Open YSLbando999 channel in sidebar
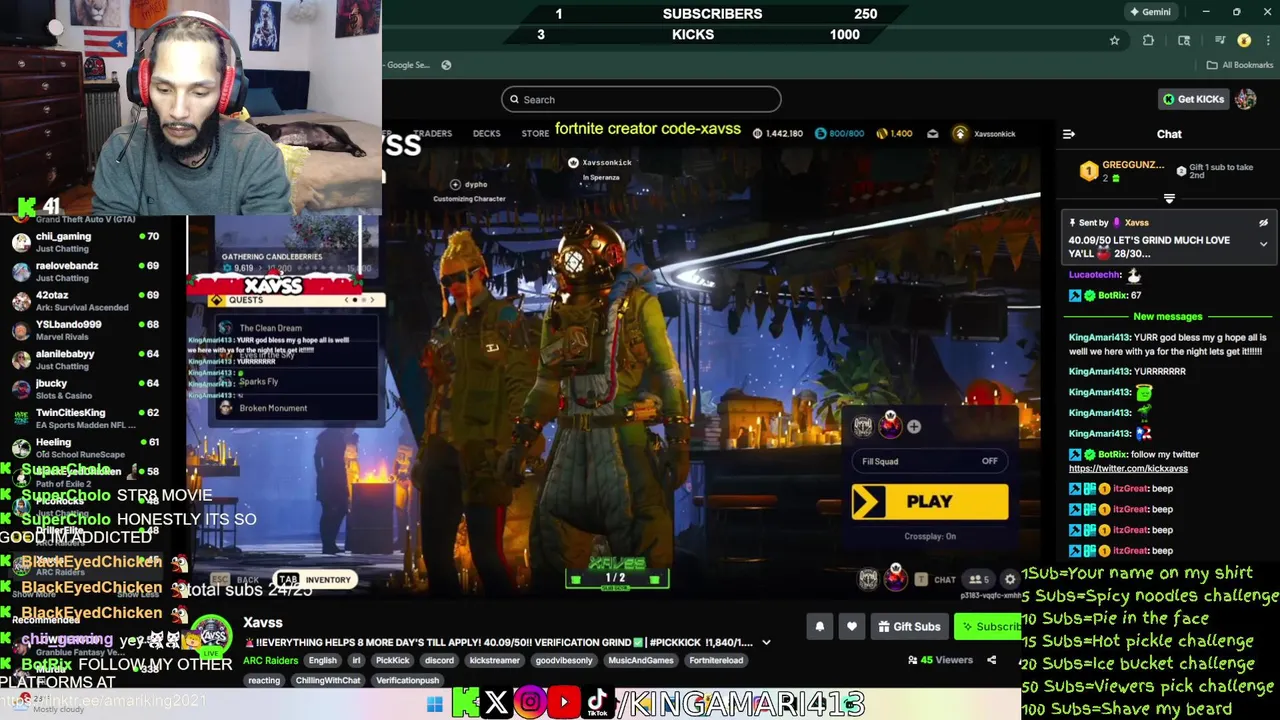This screenshot has width=1280, height=720. pos(84,330)
